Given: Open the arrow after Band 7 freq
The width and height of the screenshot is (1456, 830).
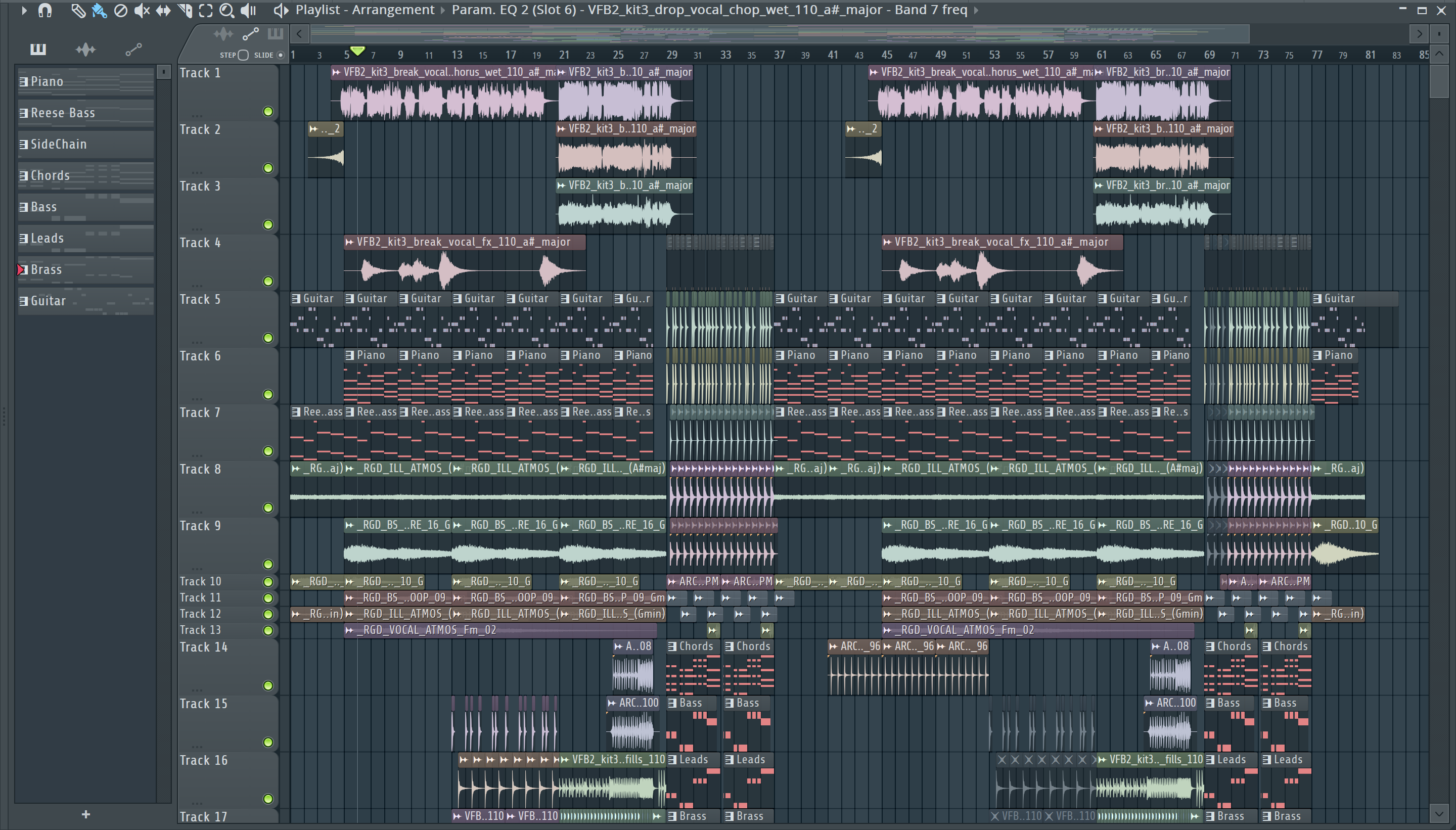Looking at the screenshot, I should point(976,10).
